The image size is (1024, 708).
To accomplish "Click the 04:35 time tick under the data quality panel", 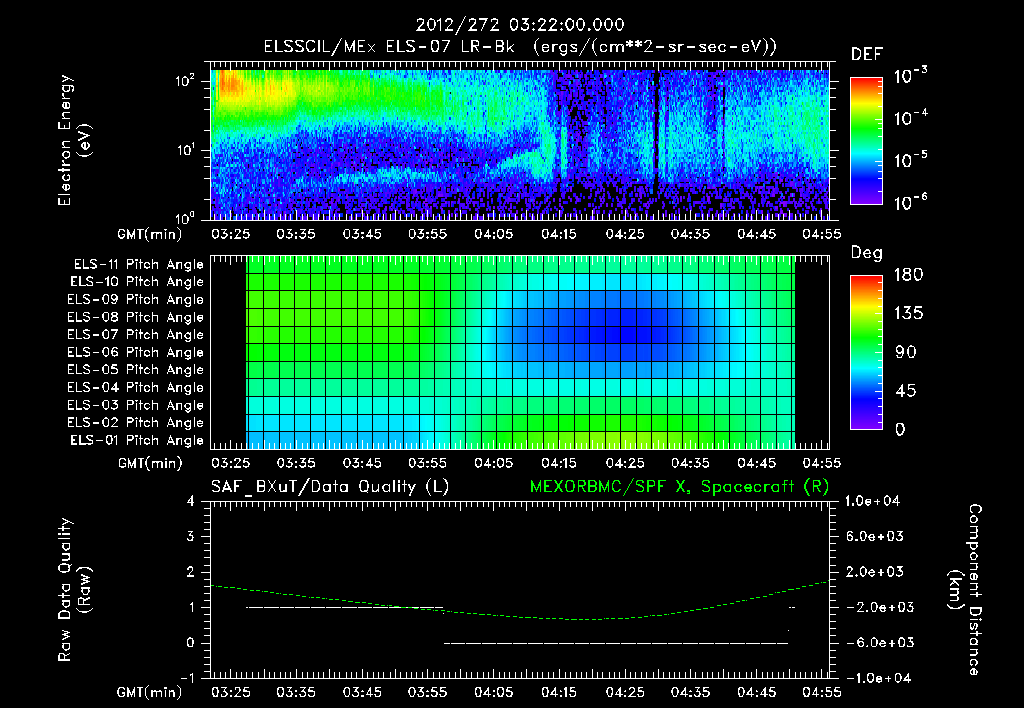I will coord(690,692).
